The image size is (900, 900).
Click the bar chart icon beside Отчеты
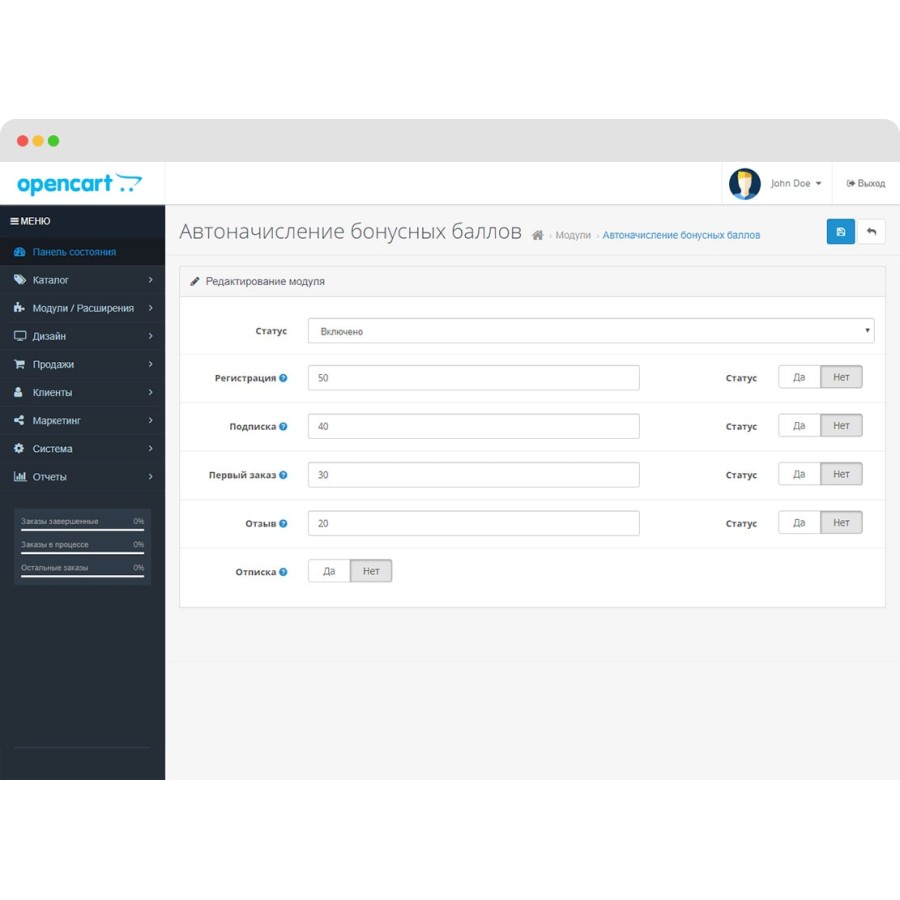[x=20, y=476]
